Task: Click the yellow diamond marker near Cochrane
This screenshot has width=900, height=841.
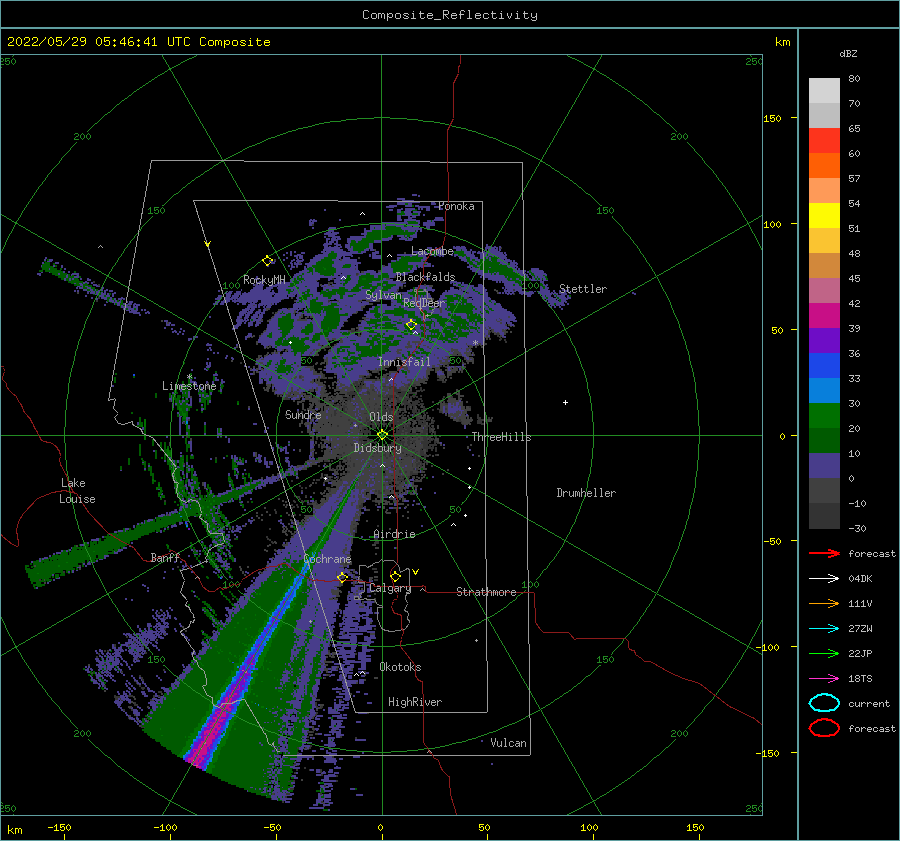Action: point(342,577)
